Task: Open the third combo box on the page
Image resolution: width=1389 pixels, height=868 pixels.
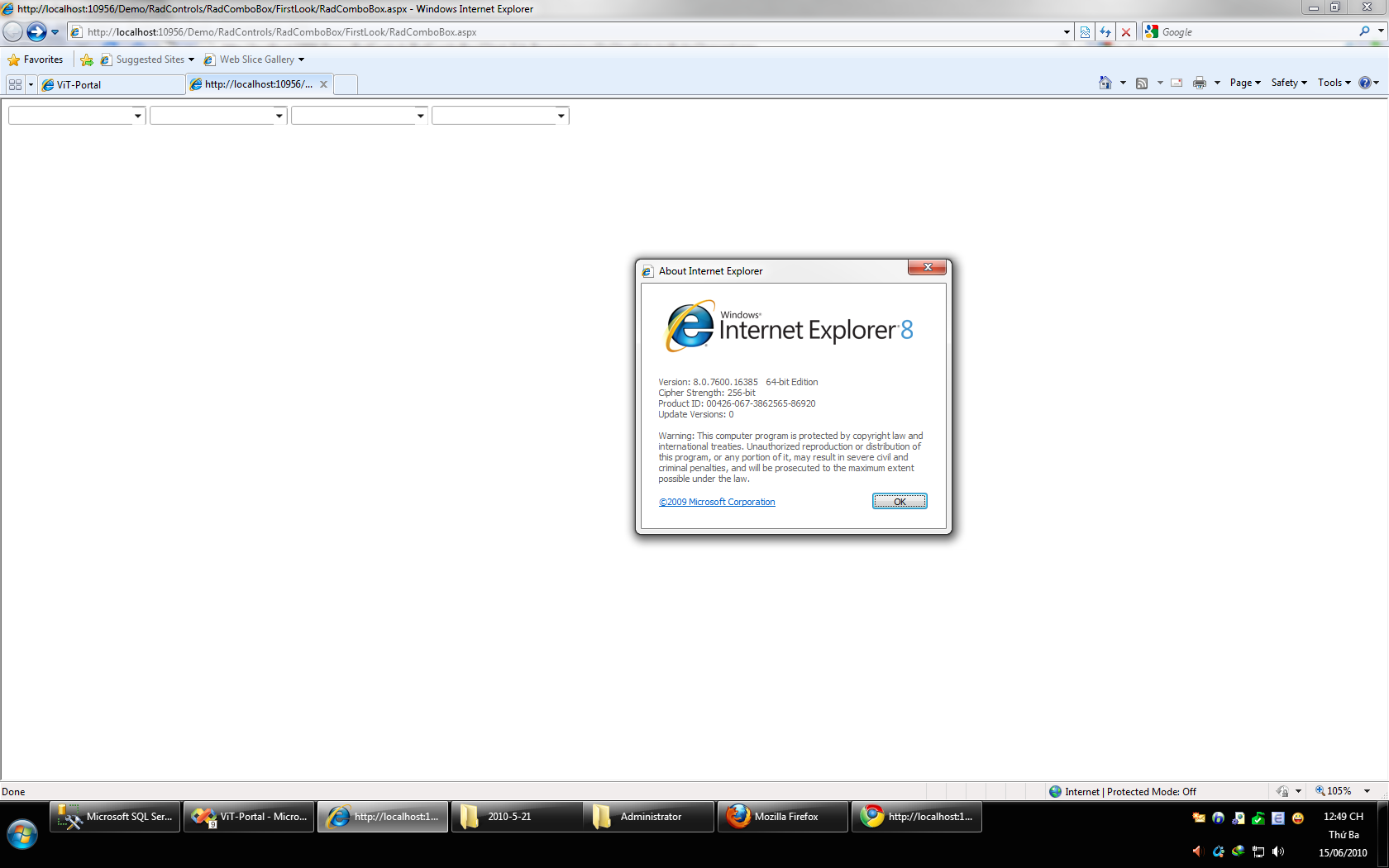Action: [x=360, y=116]
